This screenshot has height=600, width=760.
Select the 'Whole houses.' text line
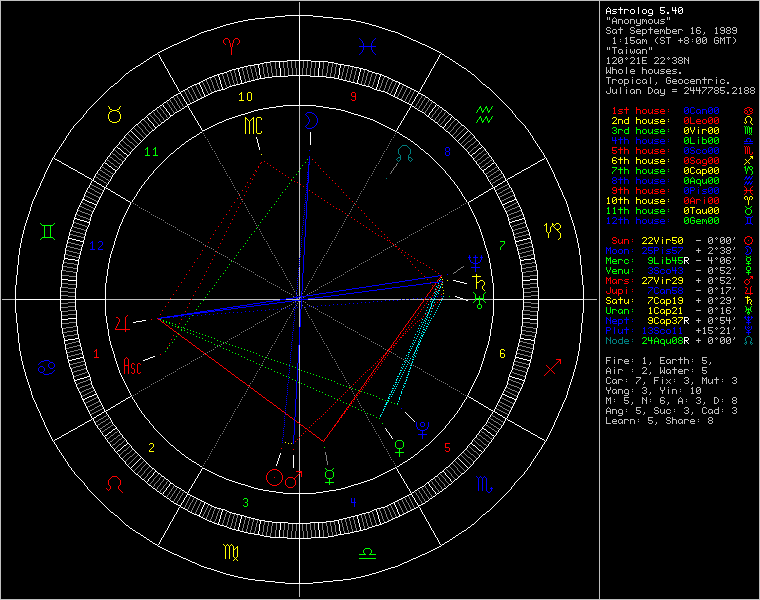644,71
